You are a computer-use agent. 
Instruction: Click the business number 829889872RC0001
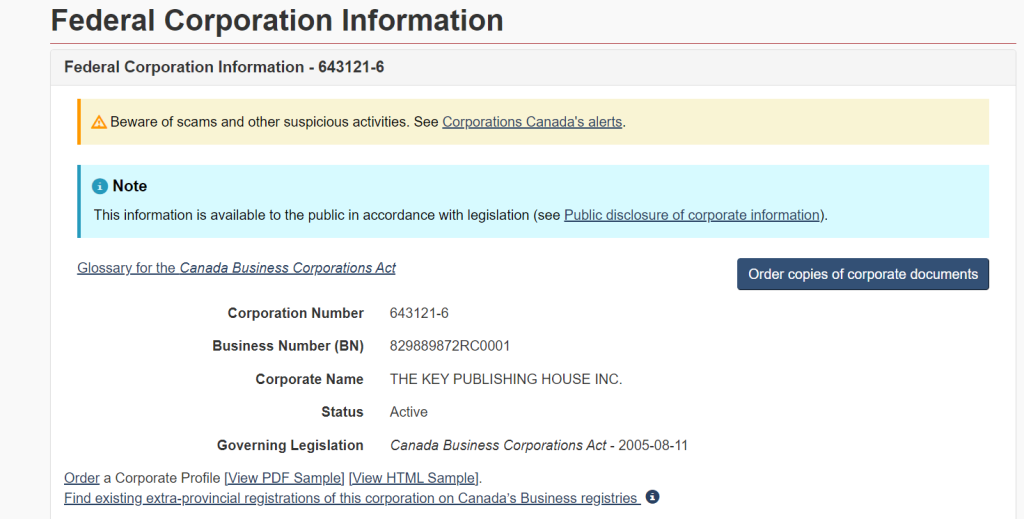point(450,346)
